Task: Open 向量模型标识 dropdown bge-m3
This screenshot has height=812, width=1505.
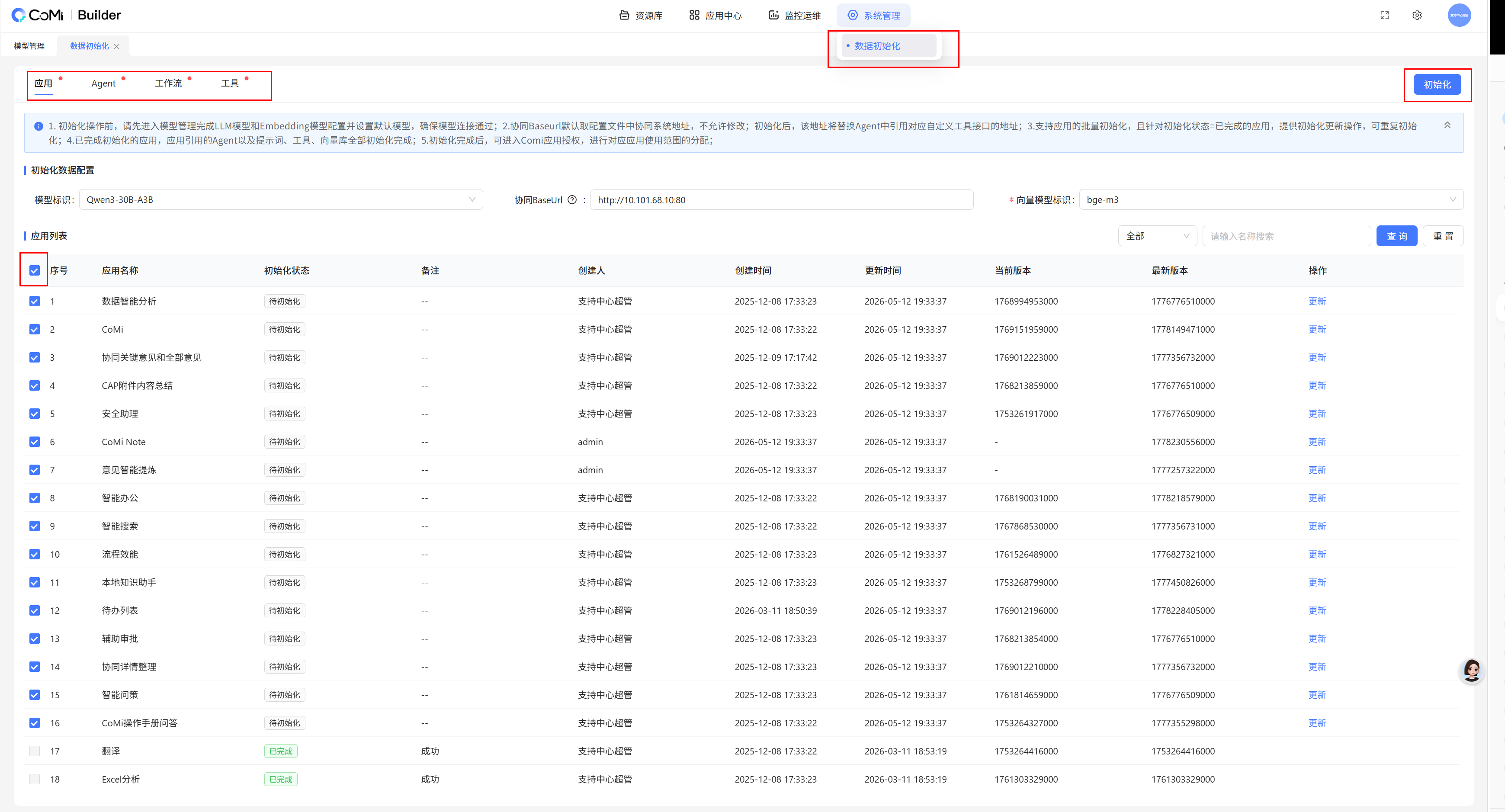Action: click(1271, 200)
